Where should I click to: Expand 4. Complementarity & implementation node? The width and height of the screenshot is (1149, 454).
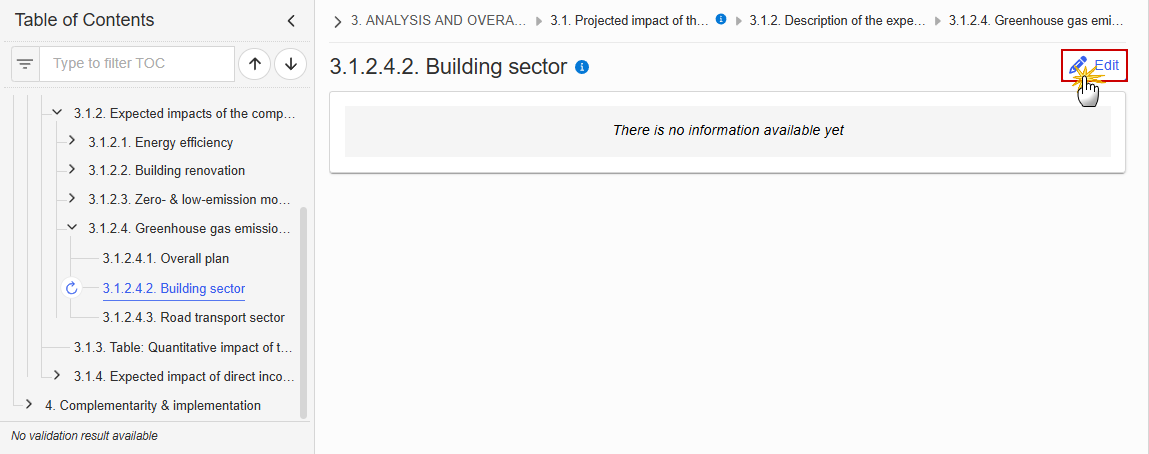(x=29, y=404)
